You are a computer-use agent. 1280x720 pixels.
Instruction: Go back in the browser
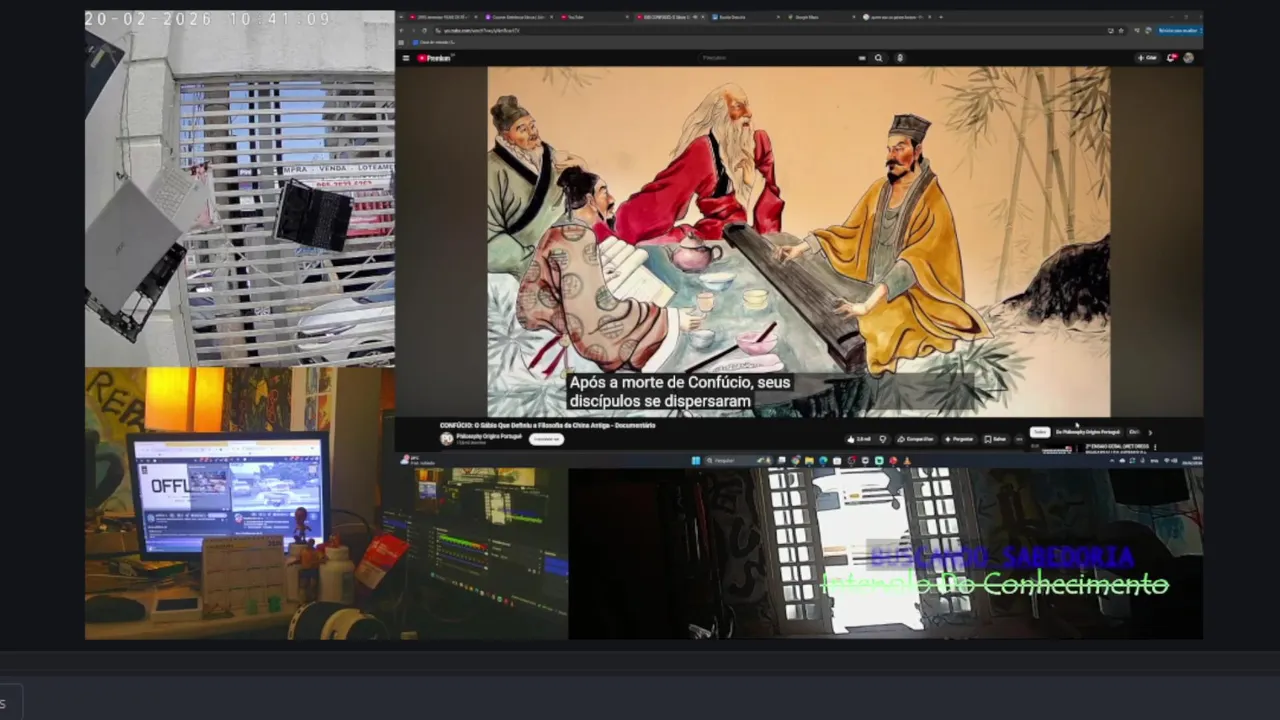point(401,30)
